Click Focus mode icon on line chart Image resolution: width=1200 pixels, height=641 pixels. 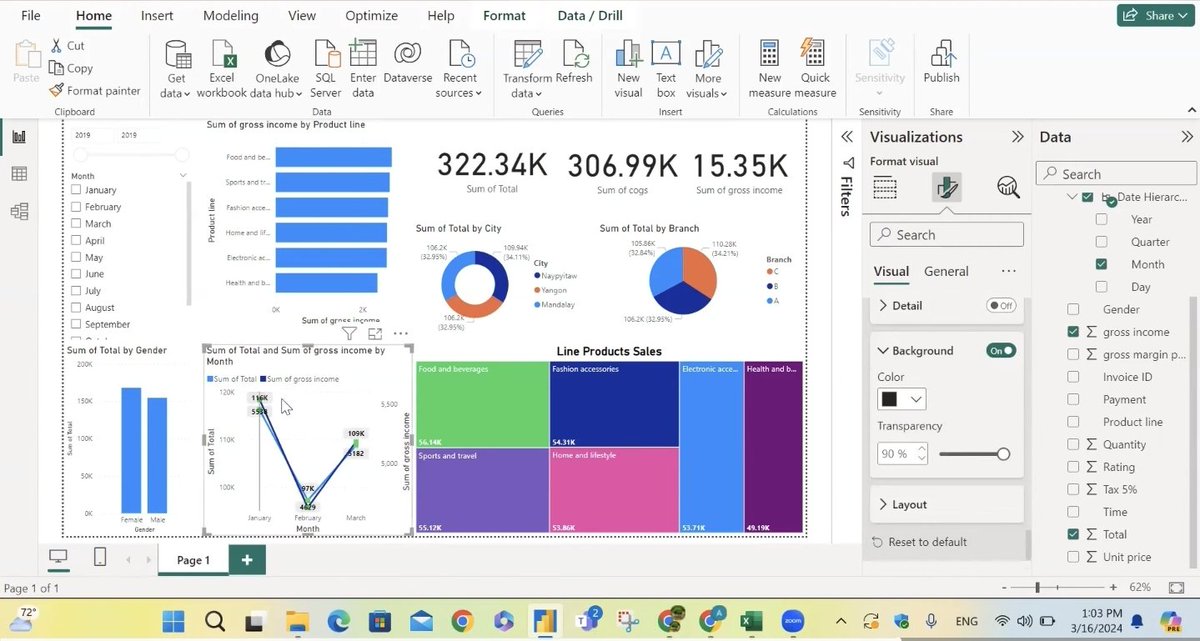click(x=375, y=334)
